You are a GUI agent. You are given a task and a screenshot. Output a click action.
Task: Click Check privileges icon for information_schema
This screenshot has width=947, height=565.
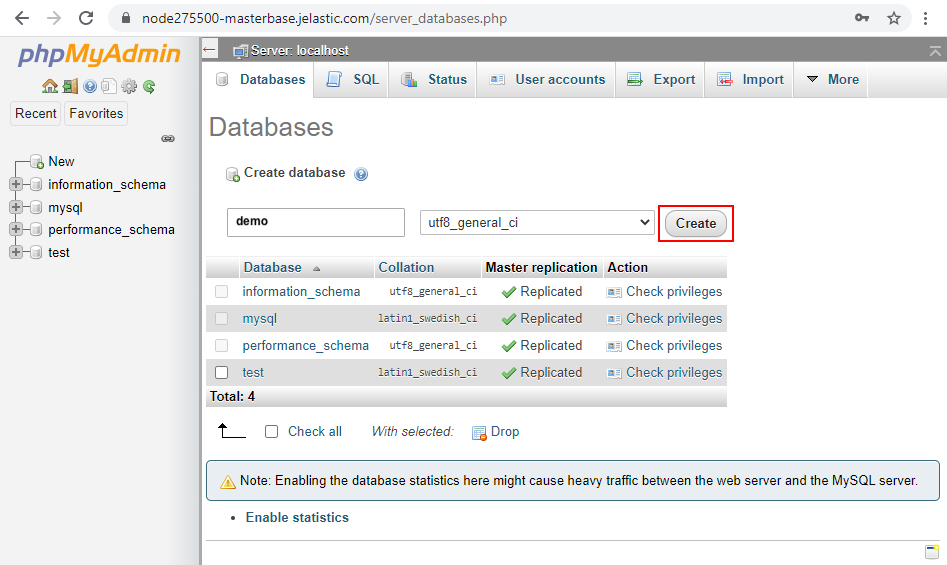pyautogui.click(x=614, y=292)
